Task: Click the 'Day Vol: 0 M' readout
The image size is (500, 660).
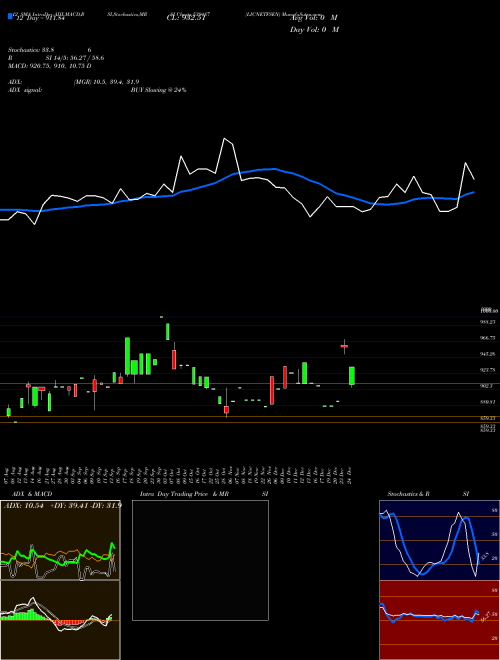Action: (x=314, y=30)
